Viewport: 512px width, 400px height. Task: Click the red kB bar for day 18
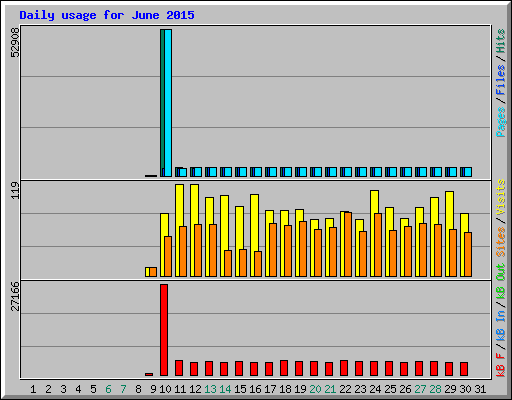coord(284,368)
